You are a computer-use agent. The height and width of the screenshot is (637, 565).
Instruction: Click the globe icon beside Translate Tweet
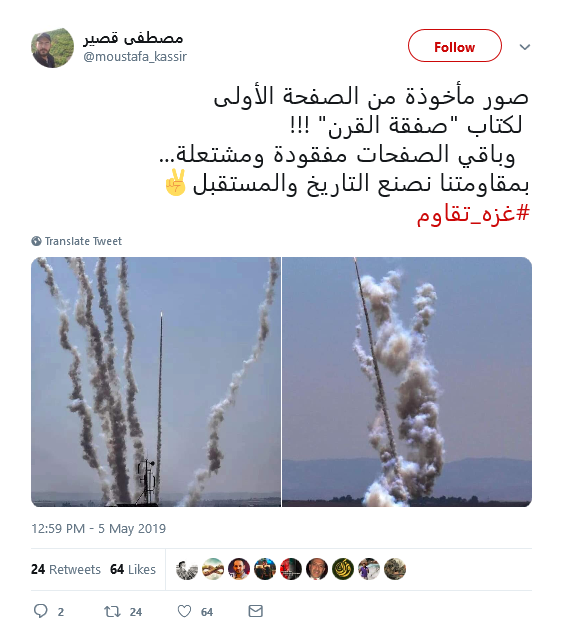click(x=37, y=241)
